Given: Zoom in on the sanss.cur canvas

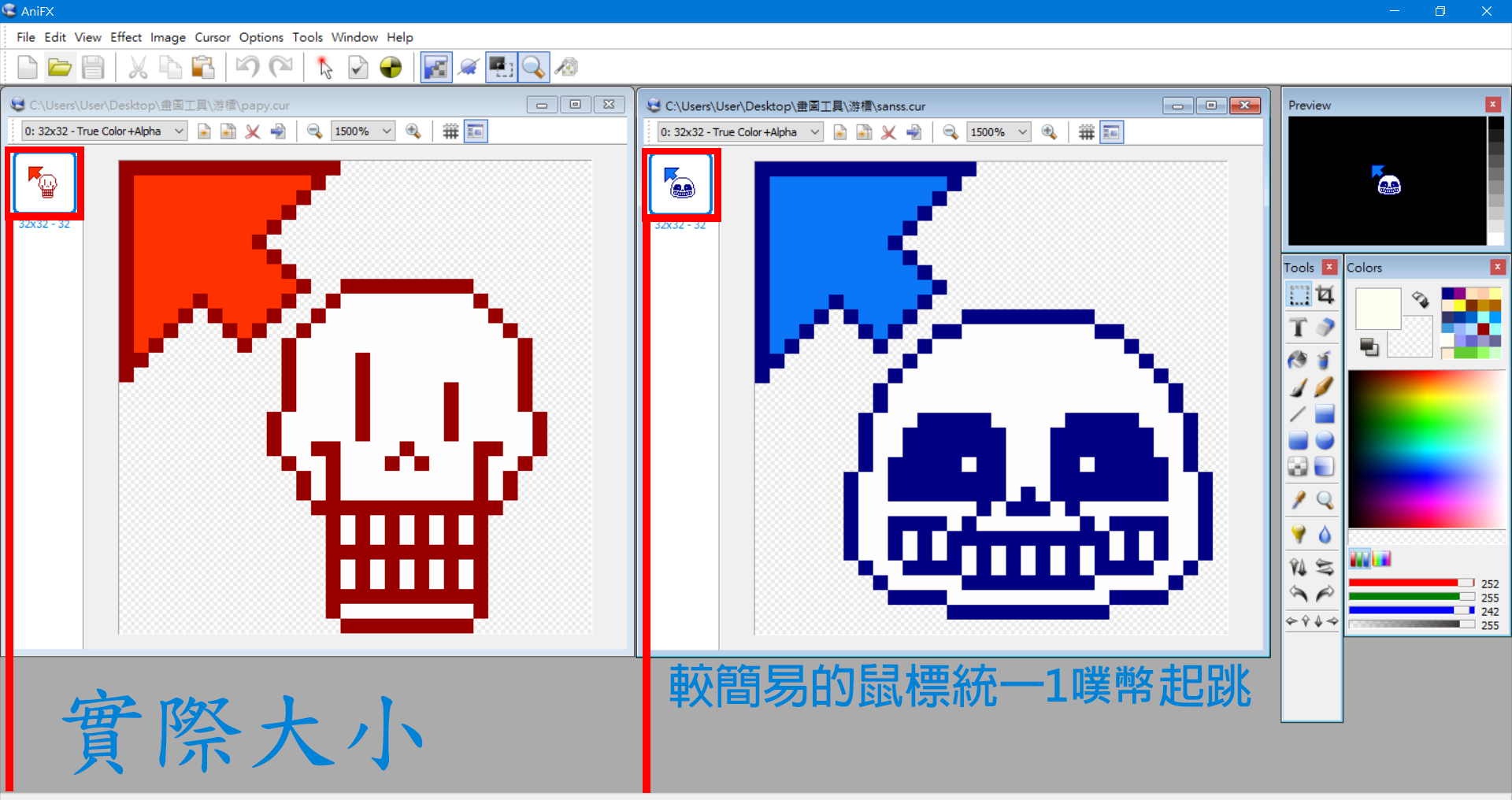Looking at the screenshot, I should pyautogui.click(x=1049, y=132).
